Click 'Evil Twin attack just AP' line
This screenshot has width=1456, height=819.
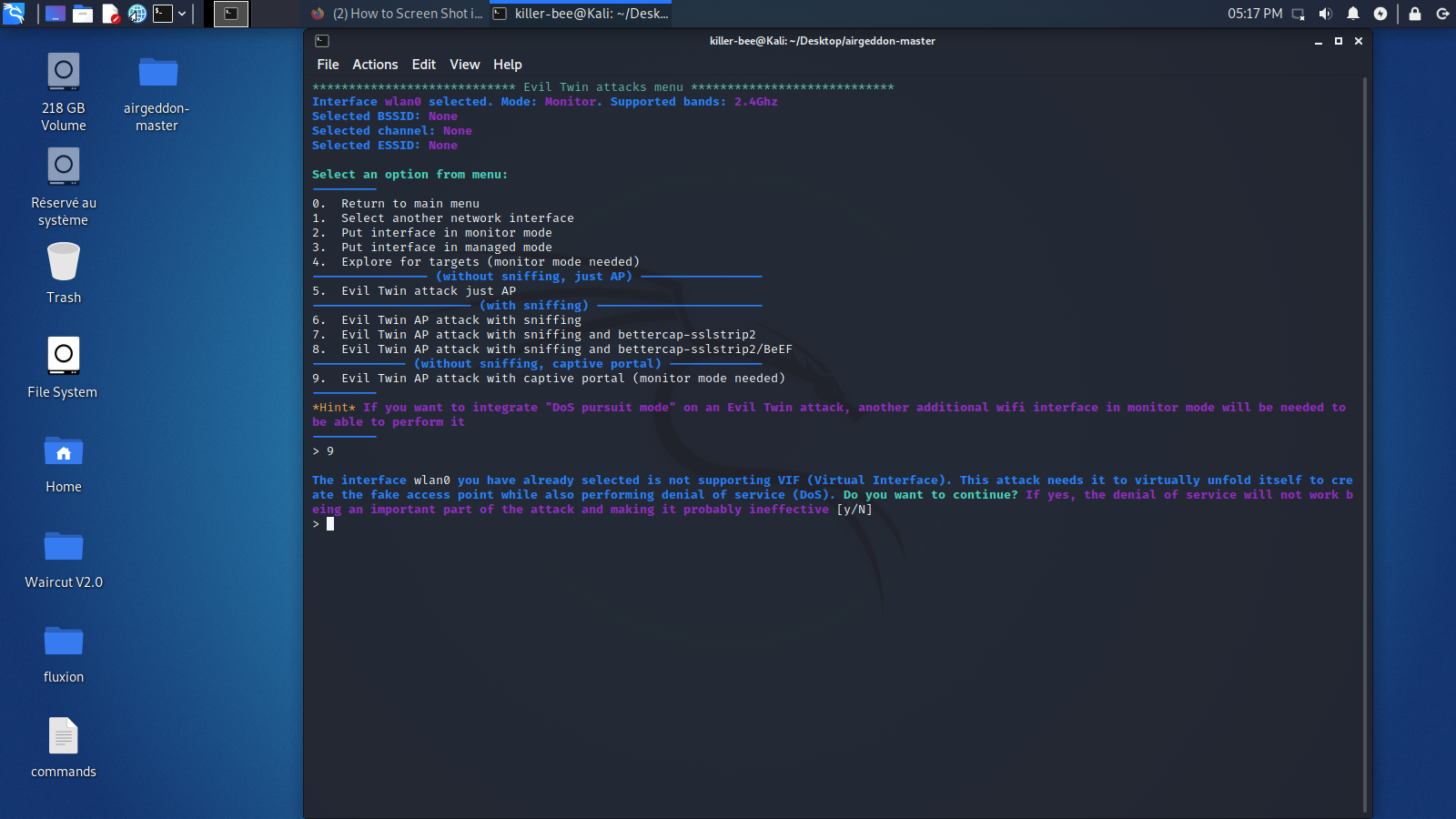[x=414, y=291]
